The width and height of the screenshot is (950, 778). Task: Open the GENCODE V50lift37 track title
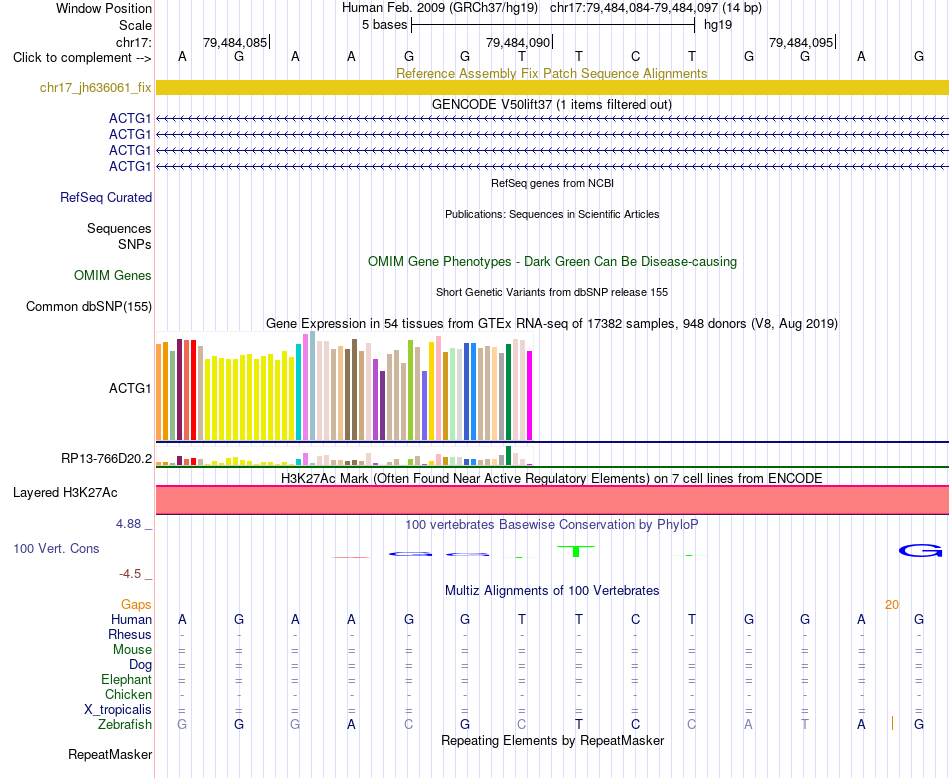coord(551,104)
